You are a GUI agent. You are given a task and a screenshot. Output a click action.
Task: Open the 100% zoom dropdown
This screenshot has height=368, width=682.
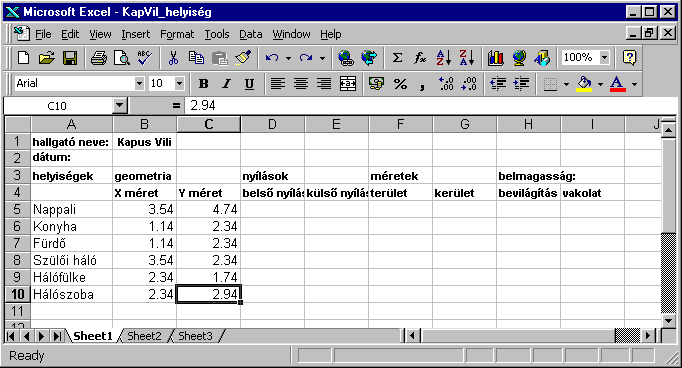point(605,57)
